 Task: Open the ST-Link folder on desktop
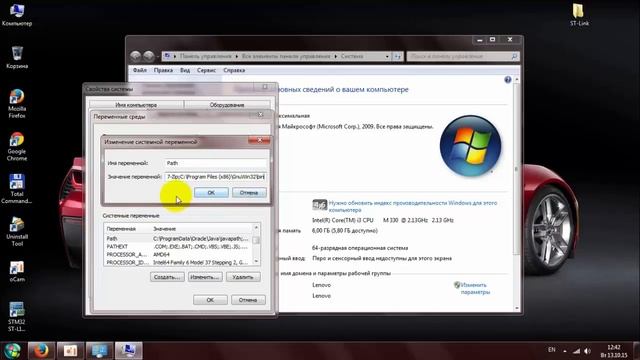click(x=579, y=15)
